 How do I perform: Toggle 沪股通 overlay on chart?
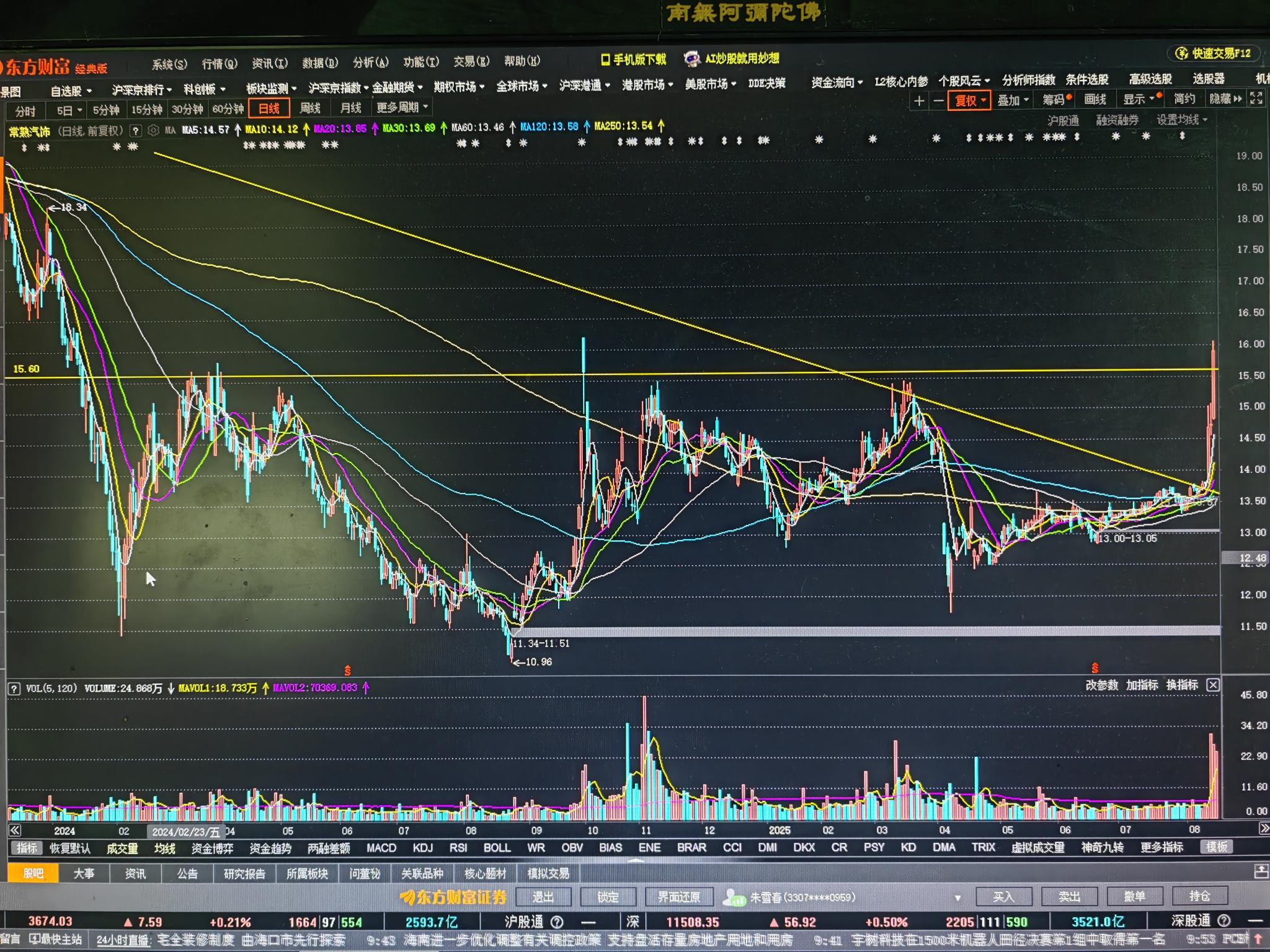pyautogui.click(x=1063, y=120)
